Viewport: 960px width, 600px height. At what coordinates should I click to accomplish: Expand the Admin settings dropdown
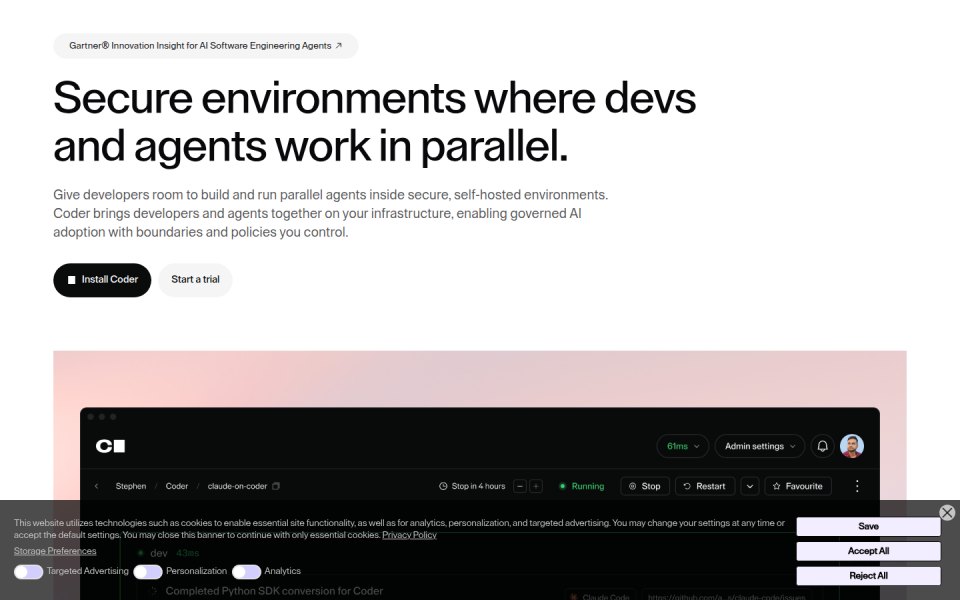tap(760, 446)
